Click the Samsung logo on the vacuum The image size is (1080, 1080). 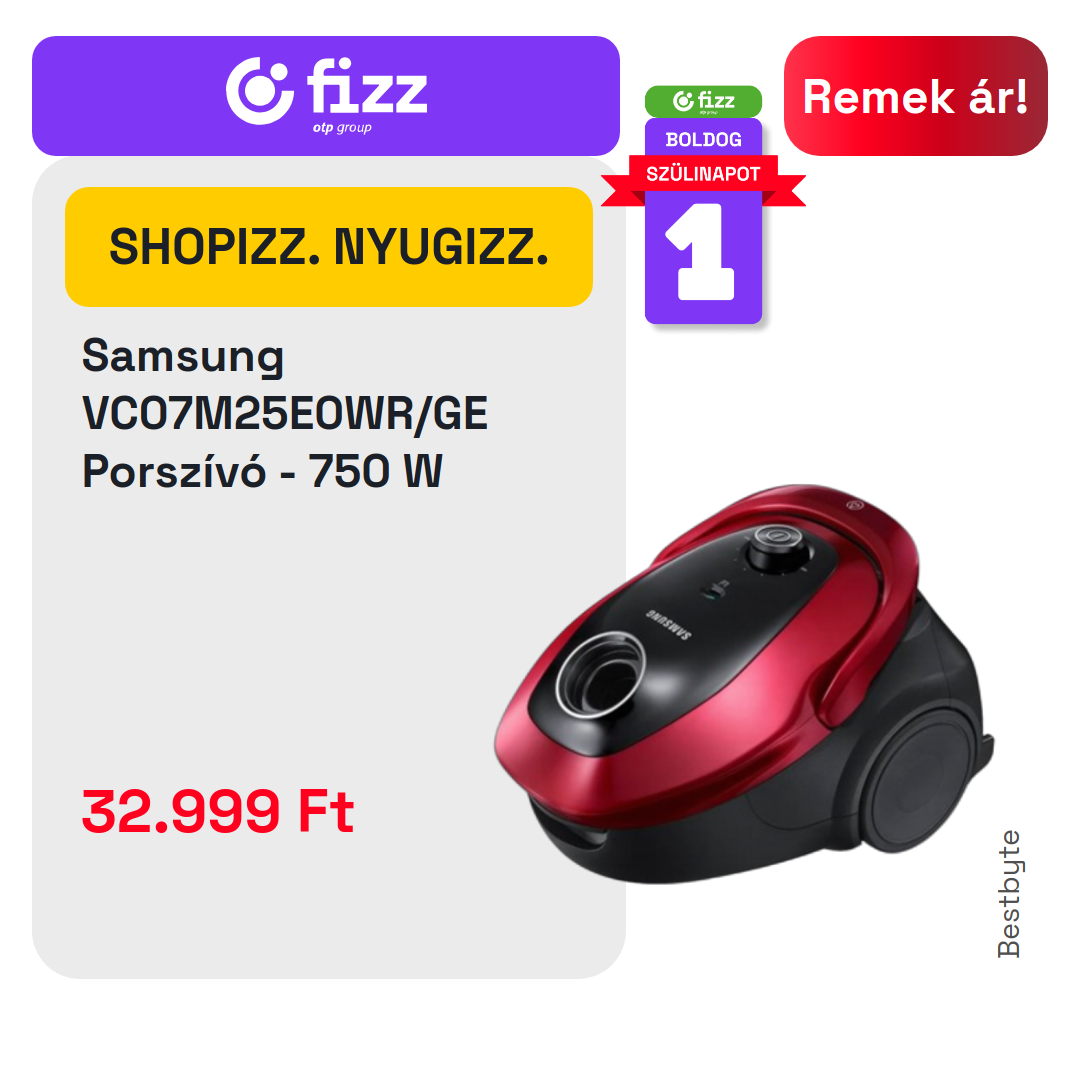(668, 625)
